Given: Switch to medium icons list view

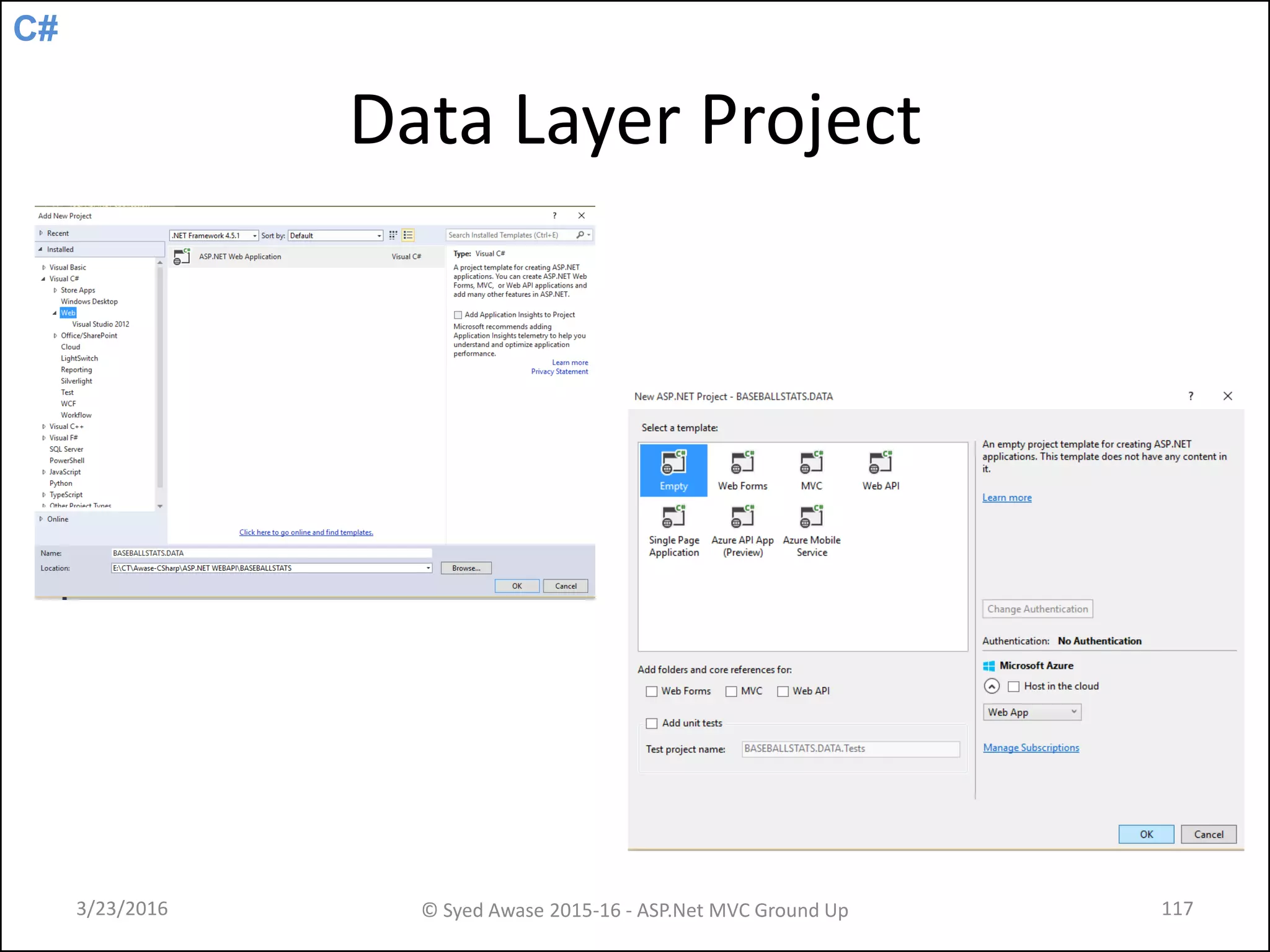Looking at the screenshot, I should pos(408,236).
